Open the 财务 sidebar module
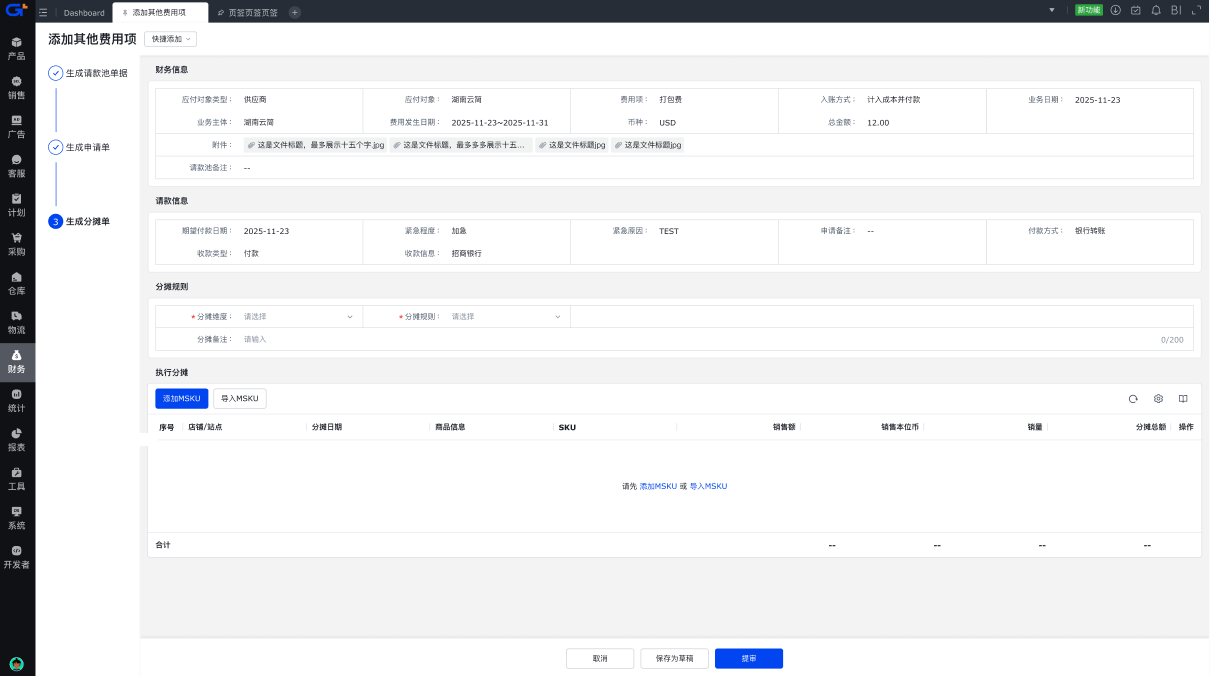The width and height of the screenshot is (1210, 676). [17, 362]
